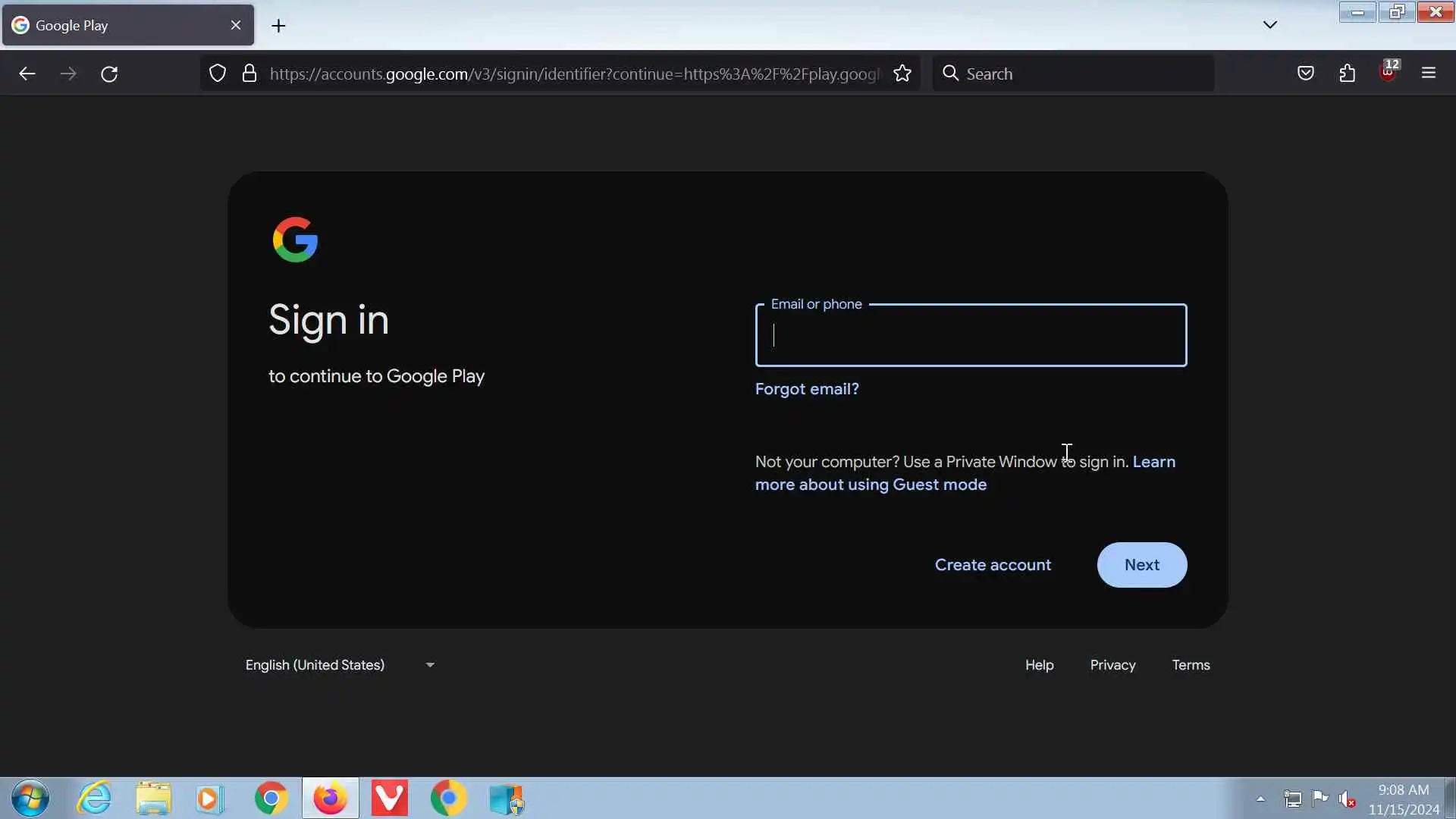Open Firefox hamburger application menu
1456x819 pixels.
(1429, 74)
